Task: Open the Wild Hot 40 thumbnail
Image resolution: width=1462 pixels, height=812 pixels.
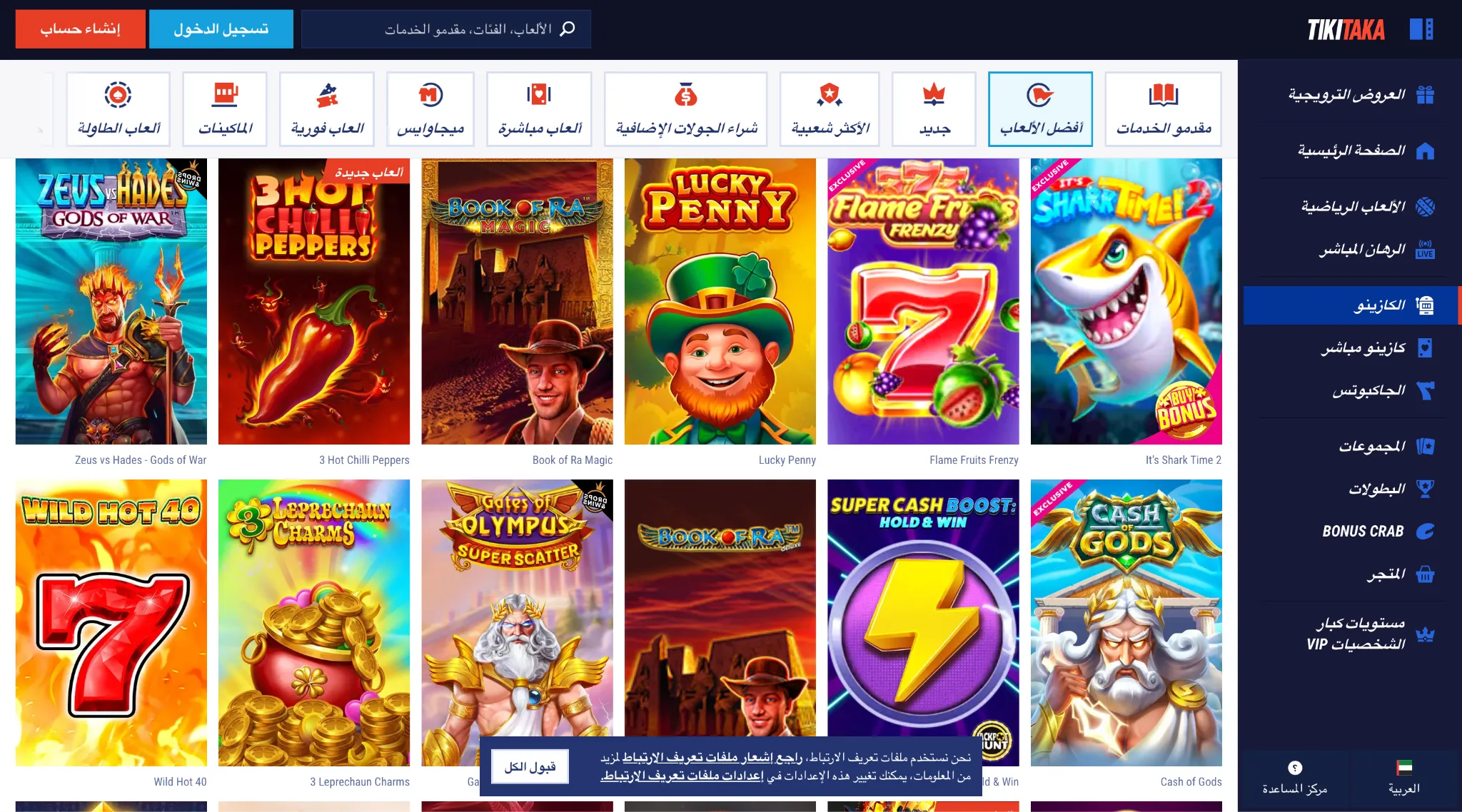Action: [111, 623]
